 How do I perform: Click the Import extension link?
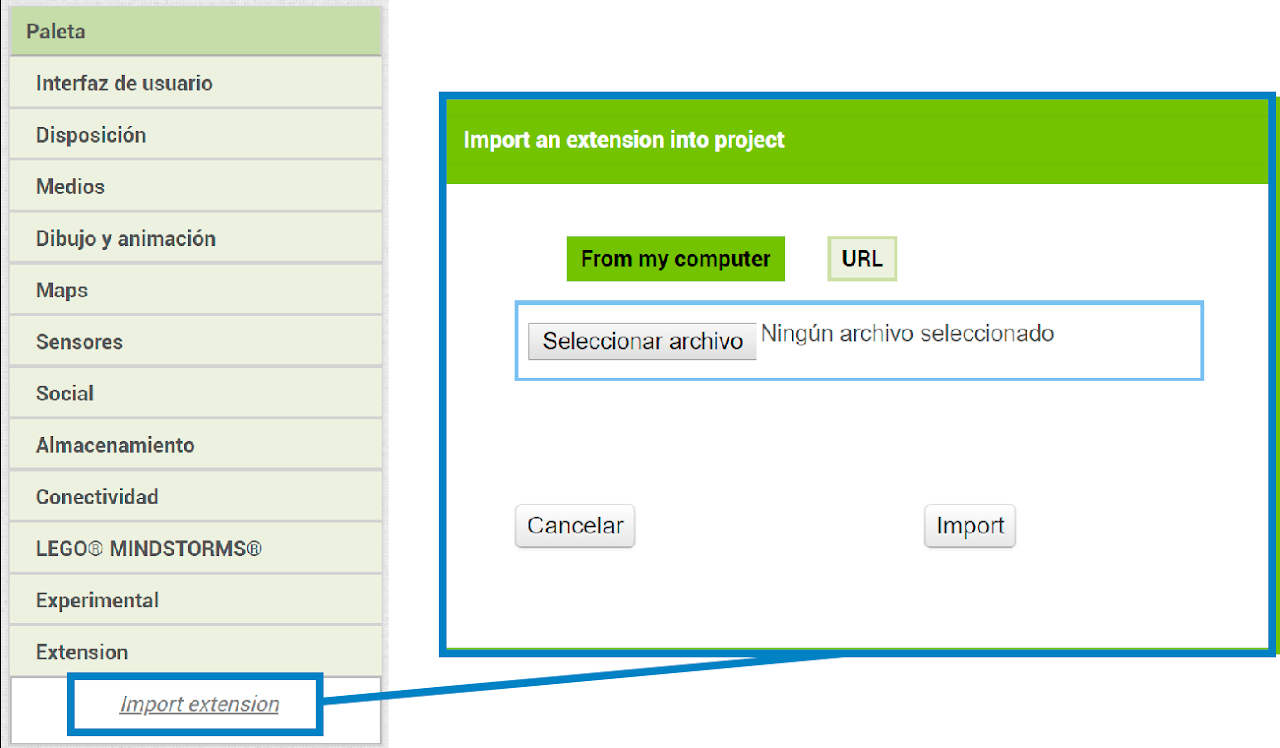[199, 704]
